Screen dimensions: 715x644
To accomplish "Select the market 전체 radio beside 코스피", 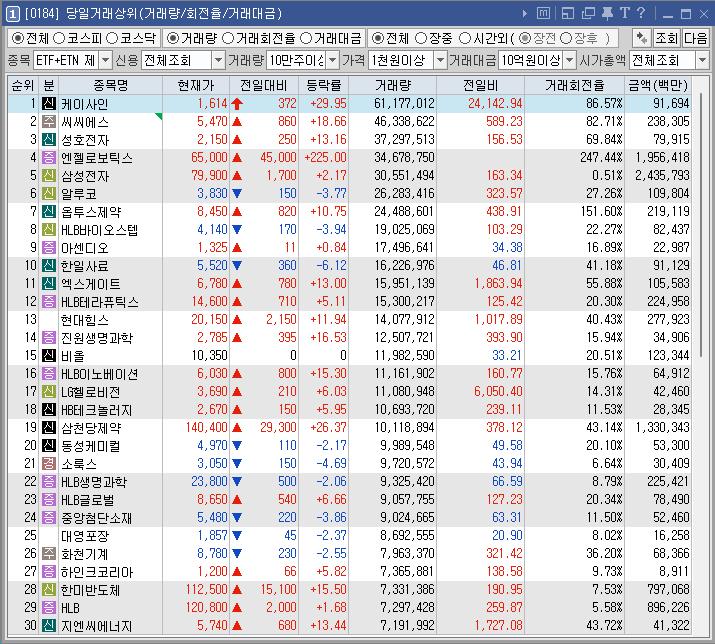I will point(17,39).
